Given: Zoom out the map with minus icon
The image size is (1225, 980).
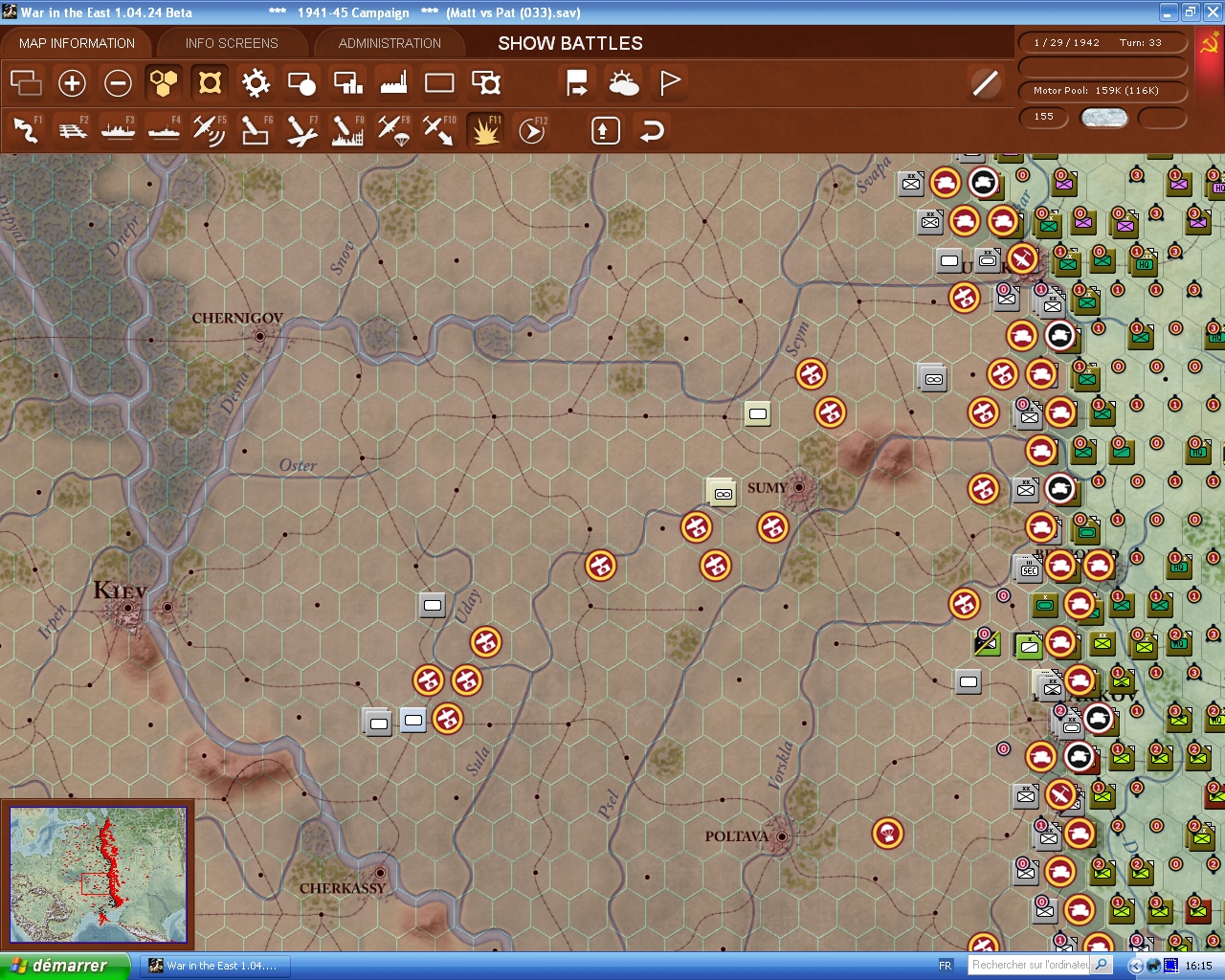Looking at the screenshot, I should pyautogui.click(x=118, y=83).
